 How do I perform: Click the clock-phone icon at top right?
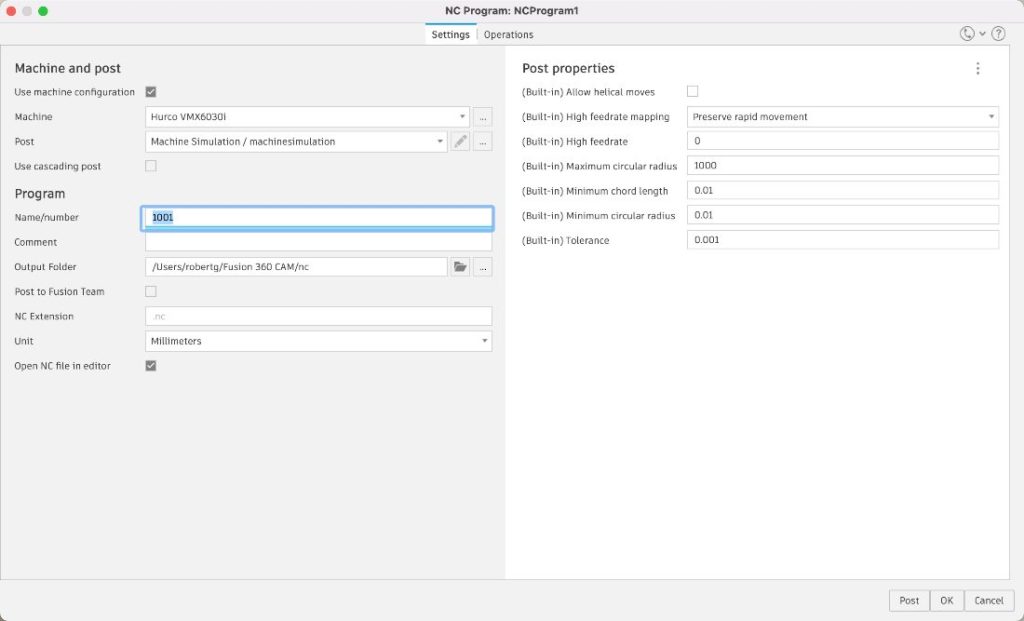click(967, 34)
